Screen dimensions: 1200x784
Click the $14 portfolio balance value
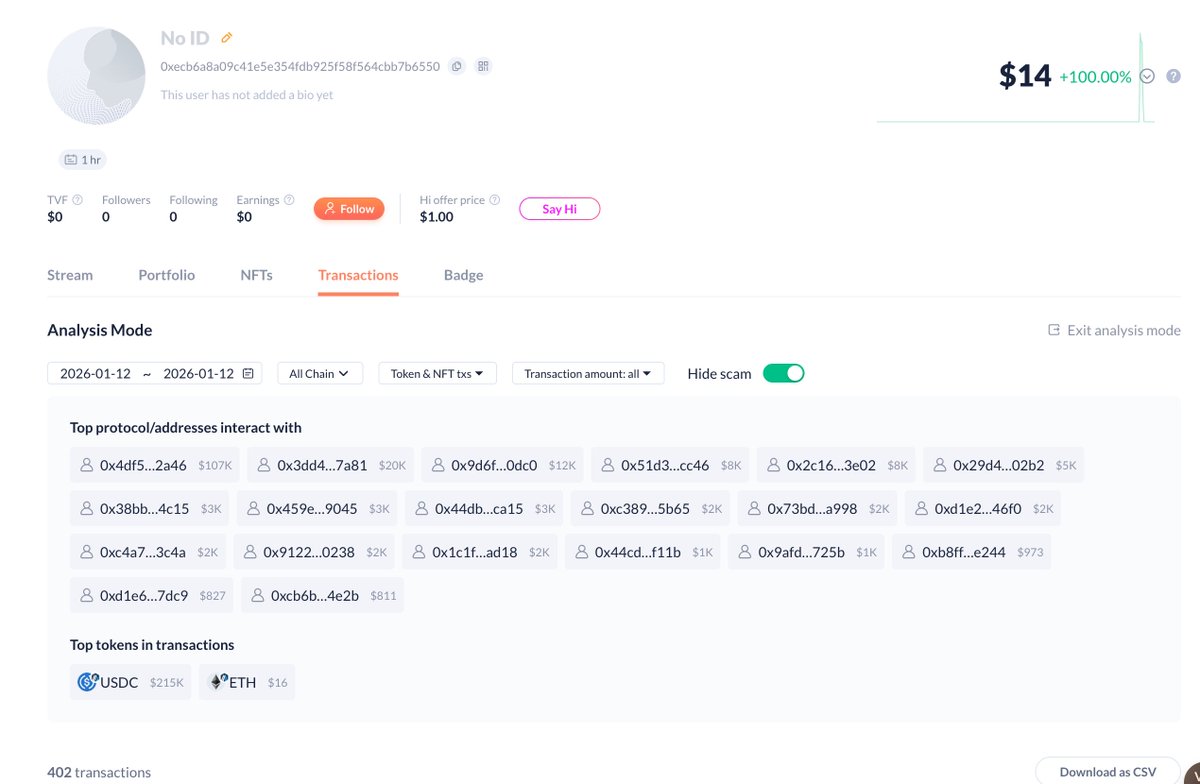(x=1025, y=76)
